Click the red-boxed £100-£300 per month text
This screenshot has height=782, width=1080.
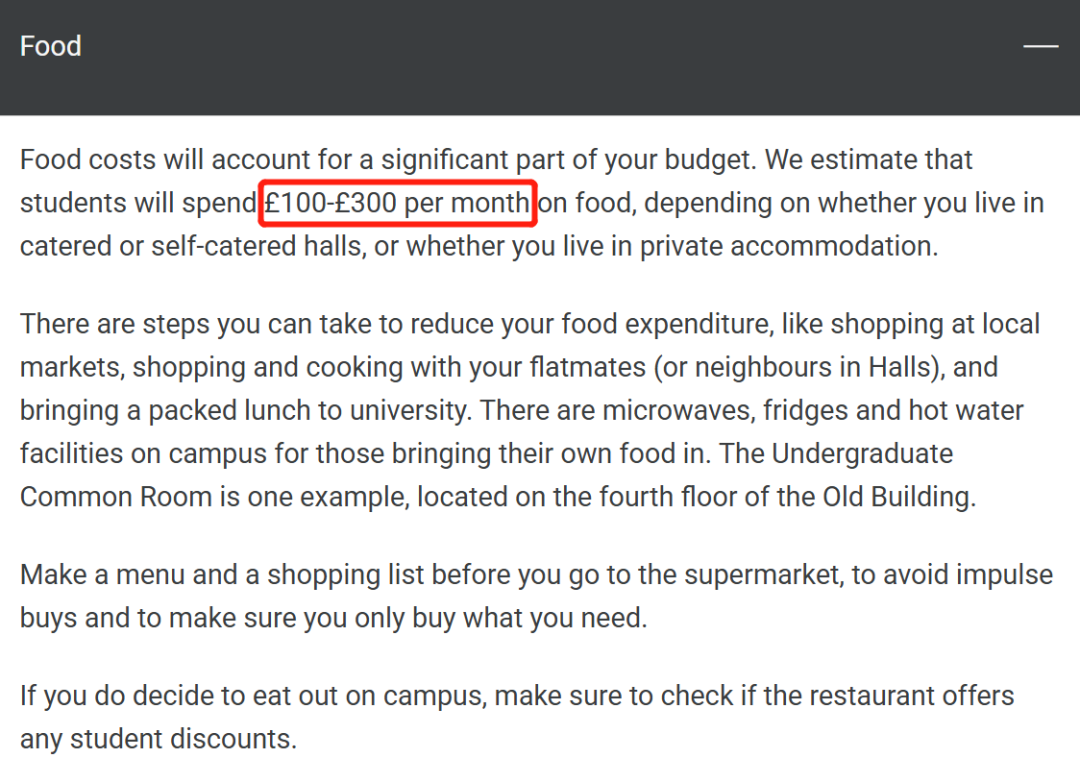(397, 203)
